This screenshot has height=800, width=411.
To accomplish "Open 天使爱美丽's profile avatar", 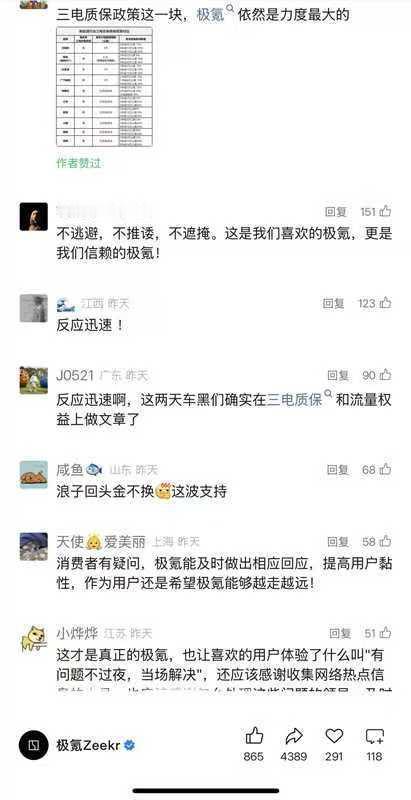I will [x=34, y=546].
